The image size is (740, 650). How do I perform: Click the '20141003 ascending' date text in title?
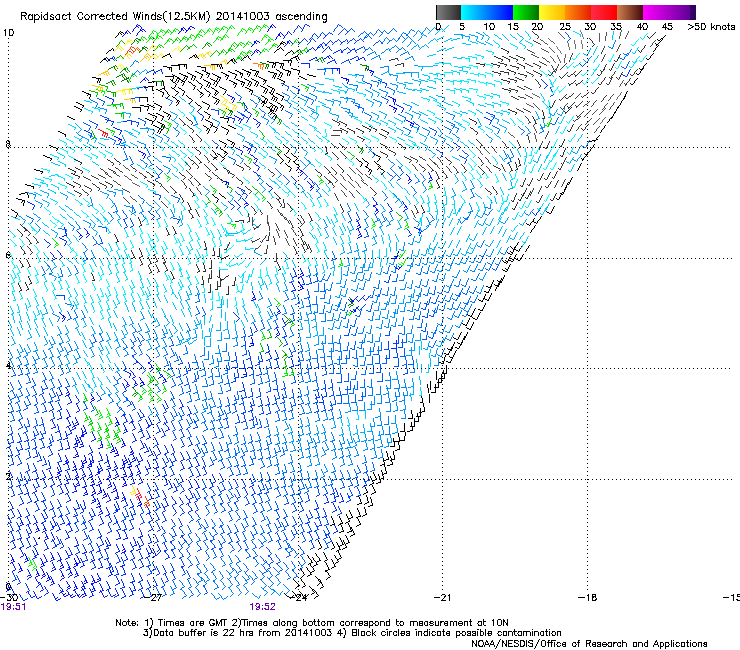pos(271,17)
